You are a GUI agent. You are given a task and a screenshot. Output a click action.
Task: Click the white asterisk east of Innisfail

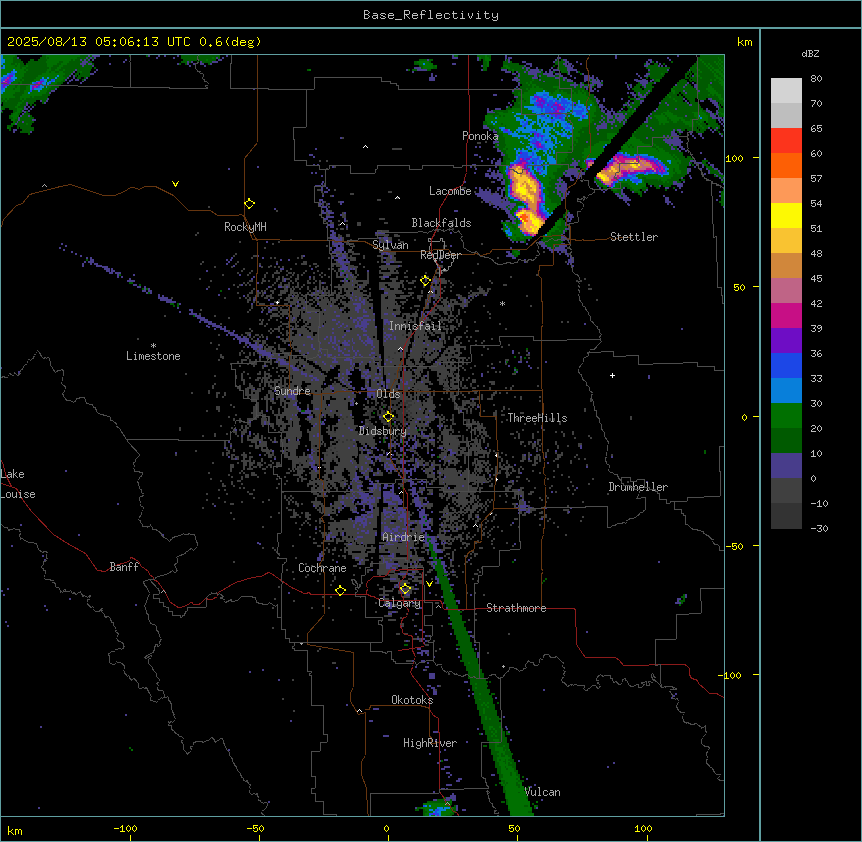(x=502, y=303)
